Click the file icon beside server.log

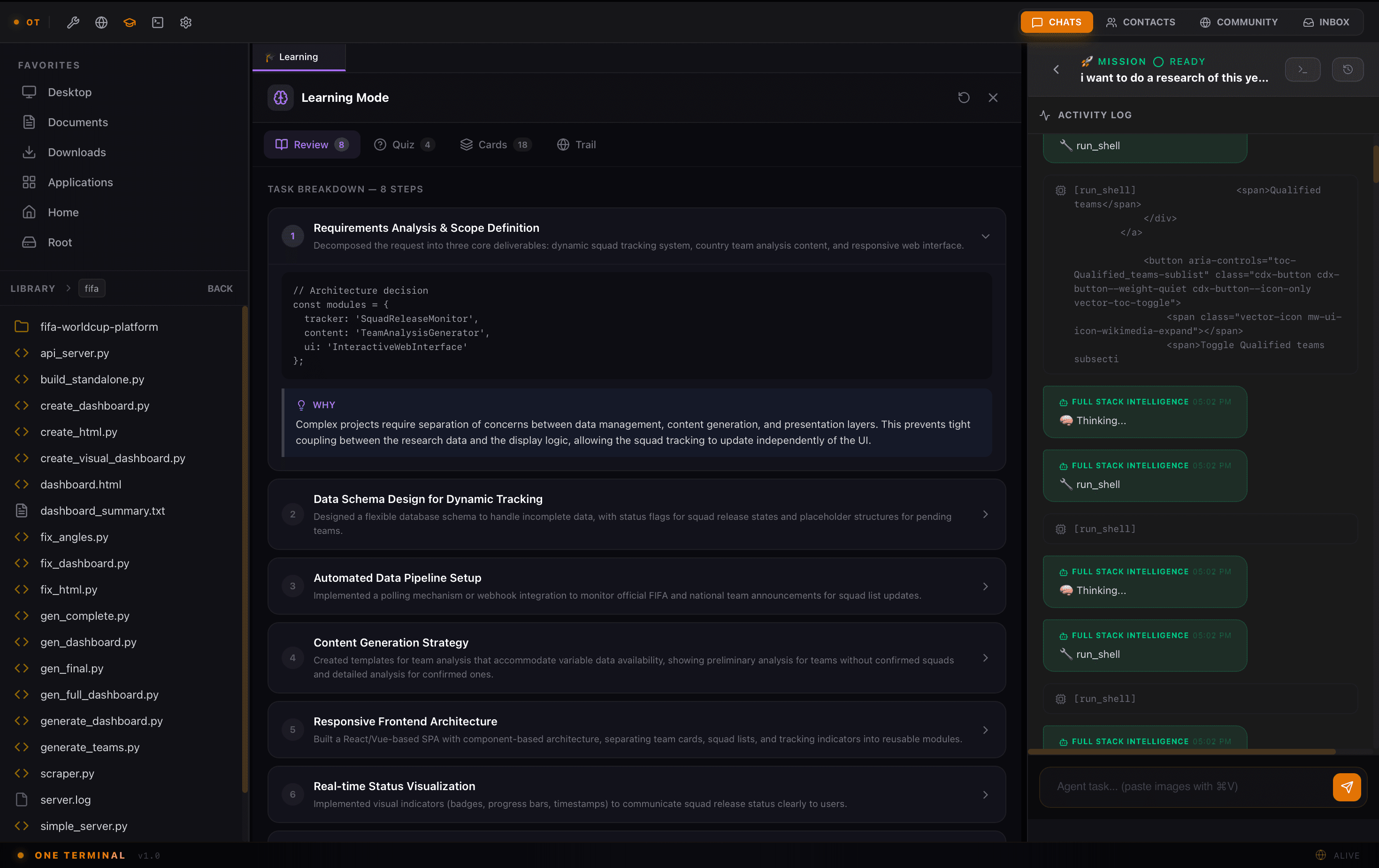point(22,800)
